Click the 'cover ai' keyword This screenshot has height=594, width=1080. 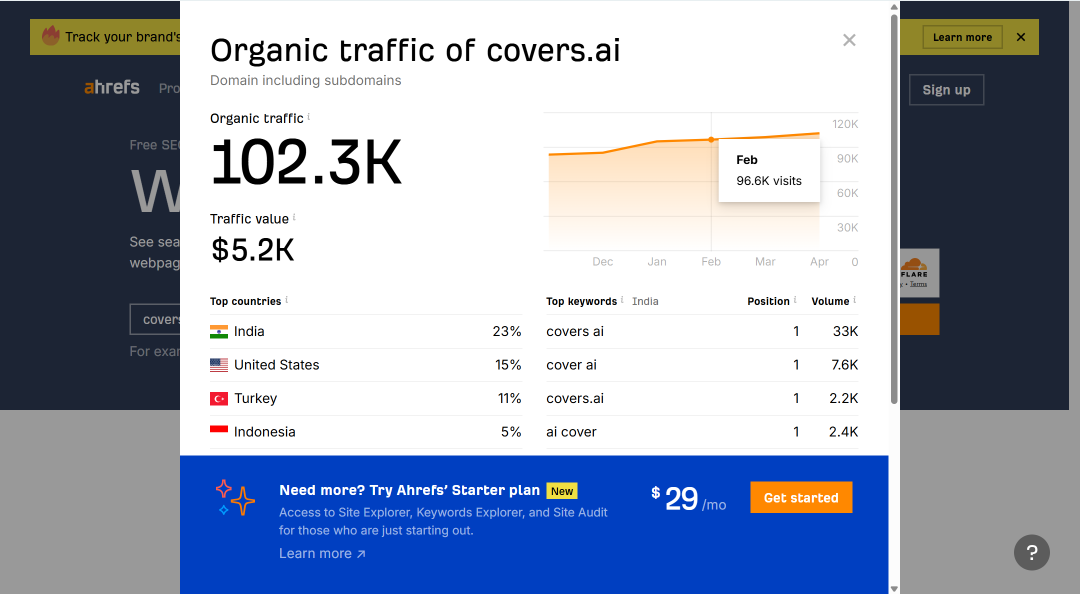pos(572,365)
